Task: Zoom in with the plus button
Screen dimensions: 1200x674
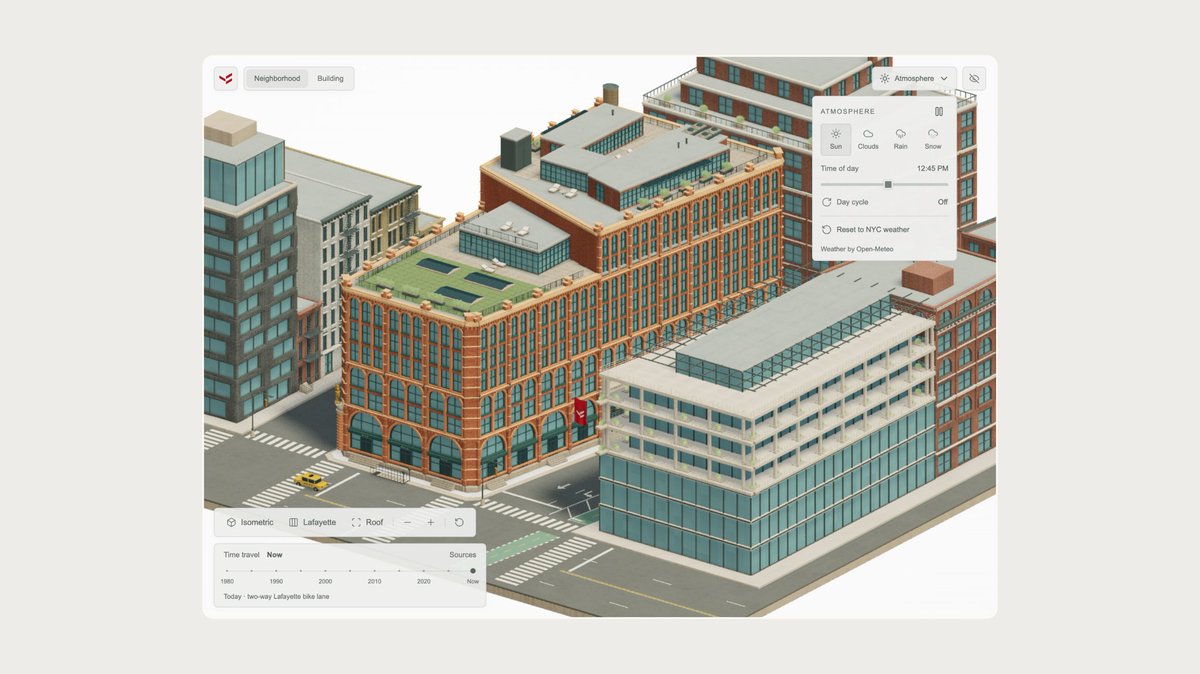Action: [x=431, y=522]
